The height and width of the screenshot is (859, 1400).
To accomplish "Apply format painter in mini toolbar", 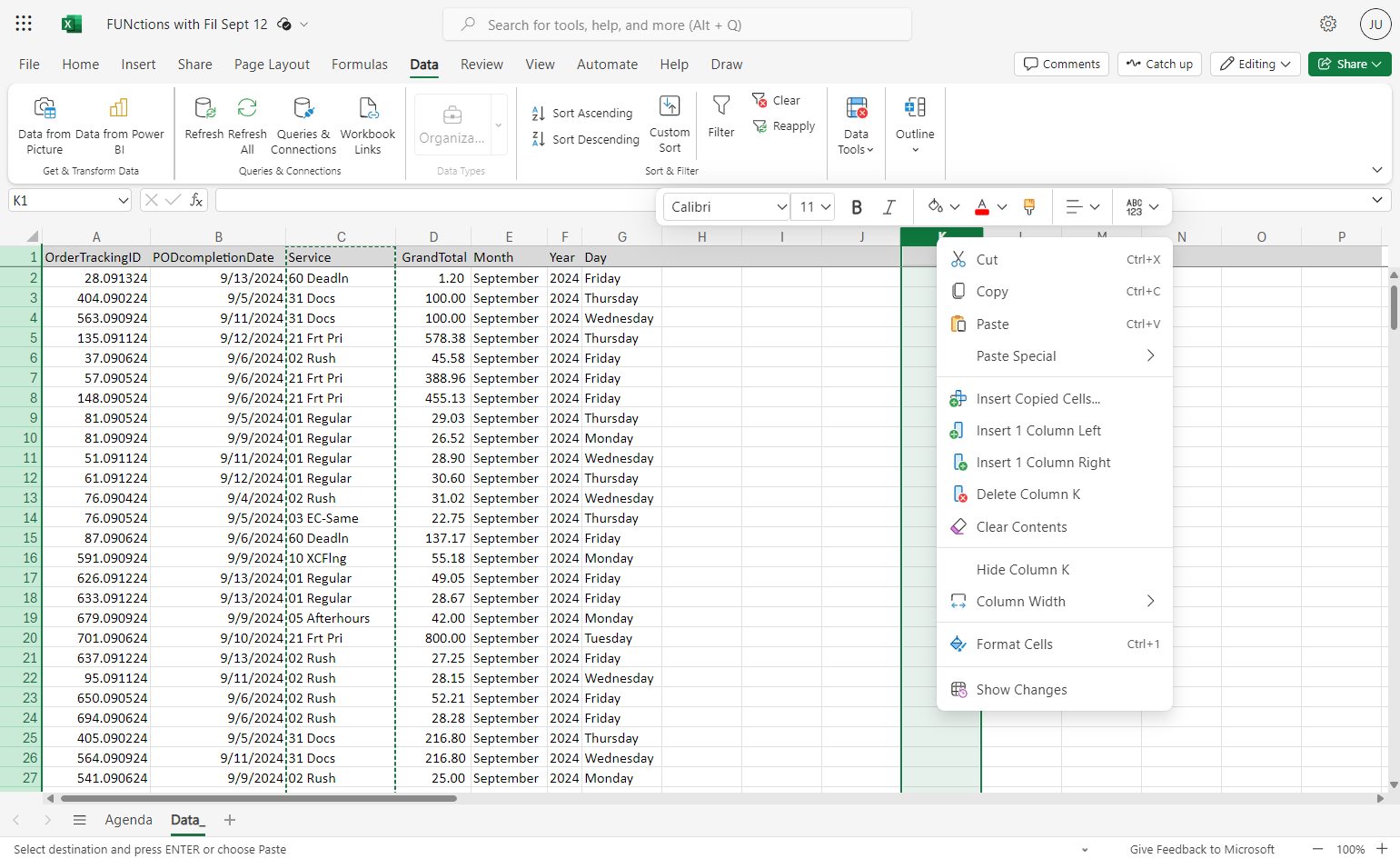I will coord(1029,207).
